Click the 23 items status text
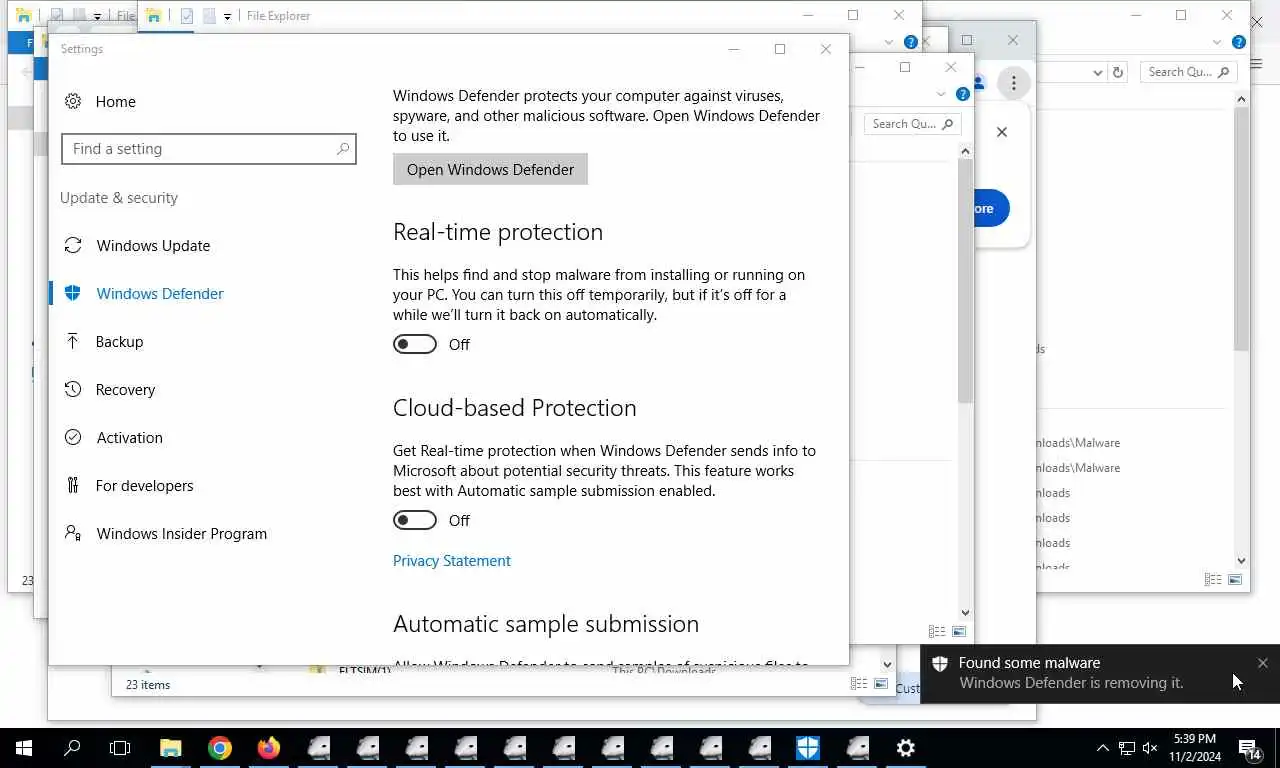This screenshot has width=1280, height=768. click(x=148, y=685)
